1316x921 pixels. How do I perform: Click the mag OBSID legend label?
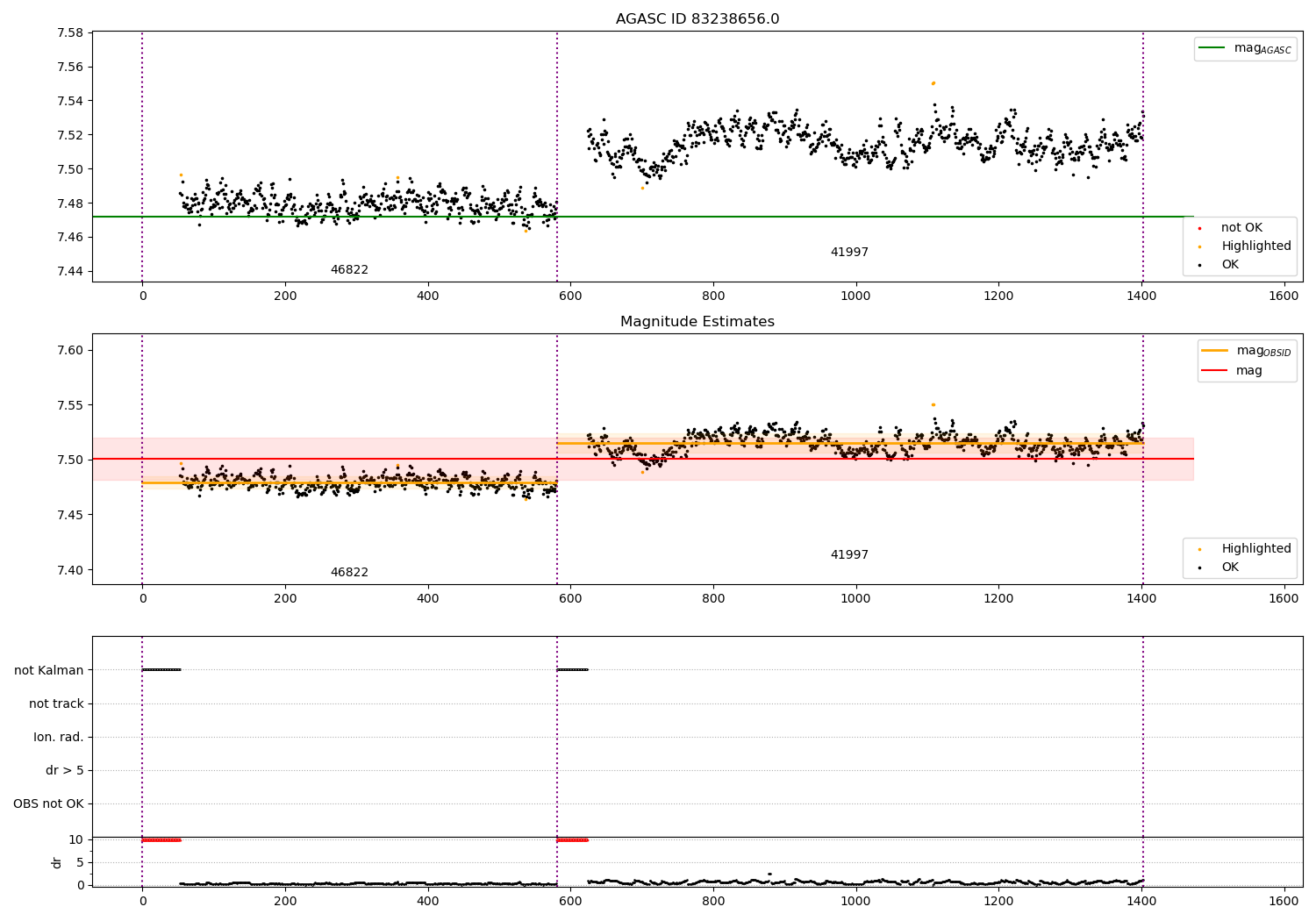pos(1264,351)
